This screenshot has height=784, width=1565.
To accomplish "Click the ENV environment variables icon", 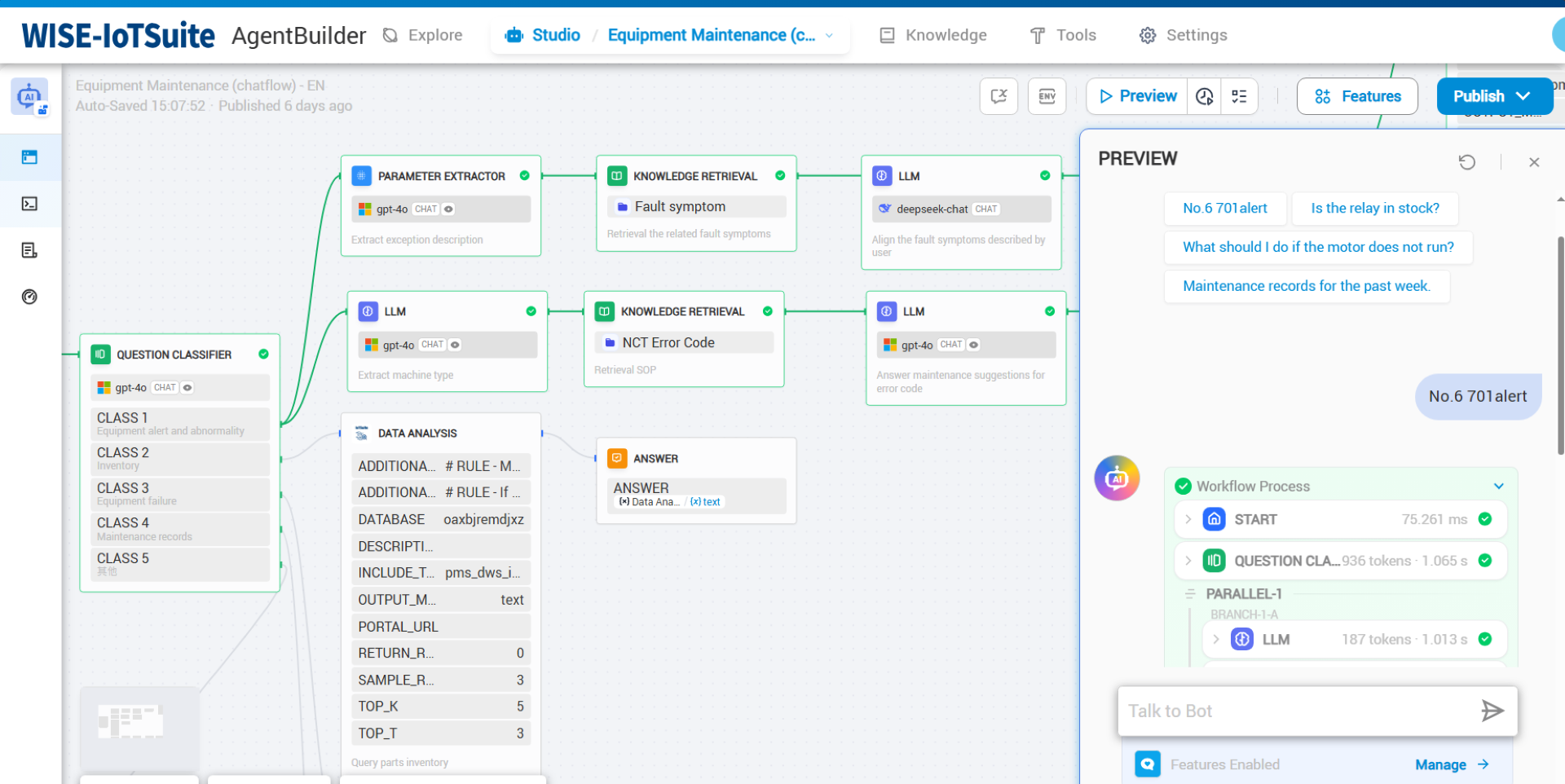I will tap(1047, 96).
